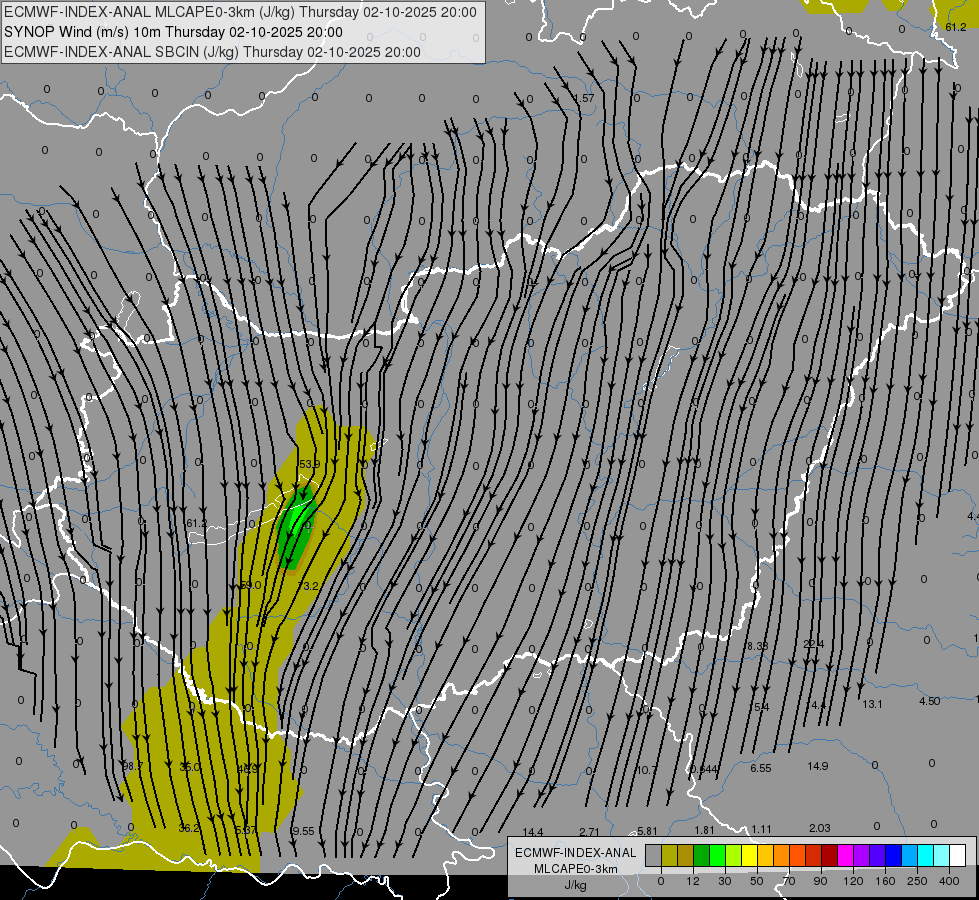The image size is (979, 900).
Task: Click the 15.4 map value
Action: pyautogui.click(x=759, y=707)
